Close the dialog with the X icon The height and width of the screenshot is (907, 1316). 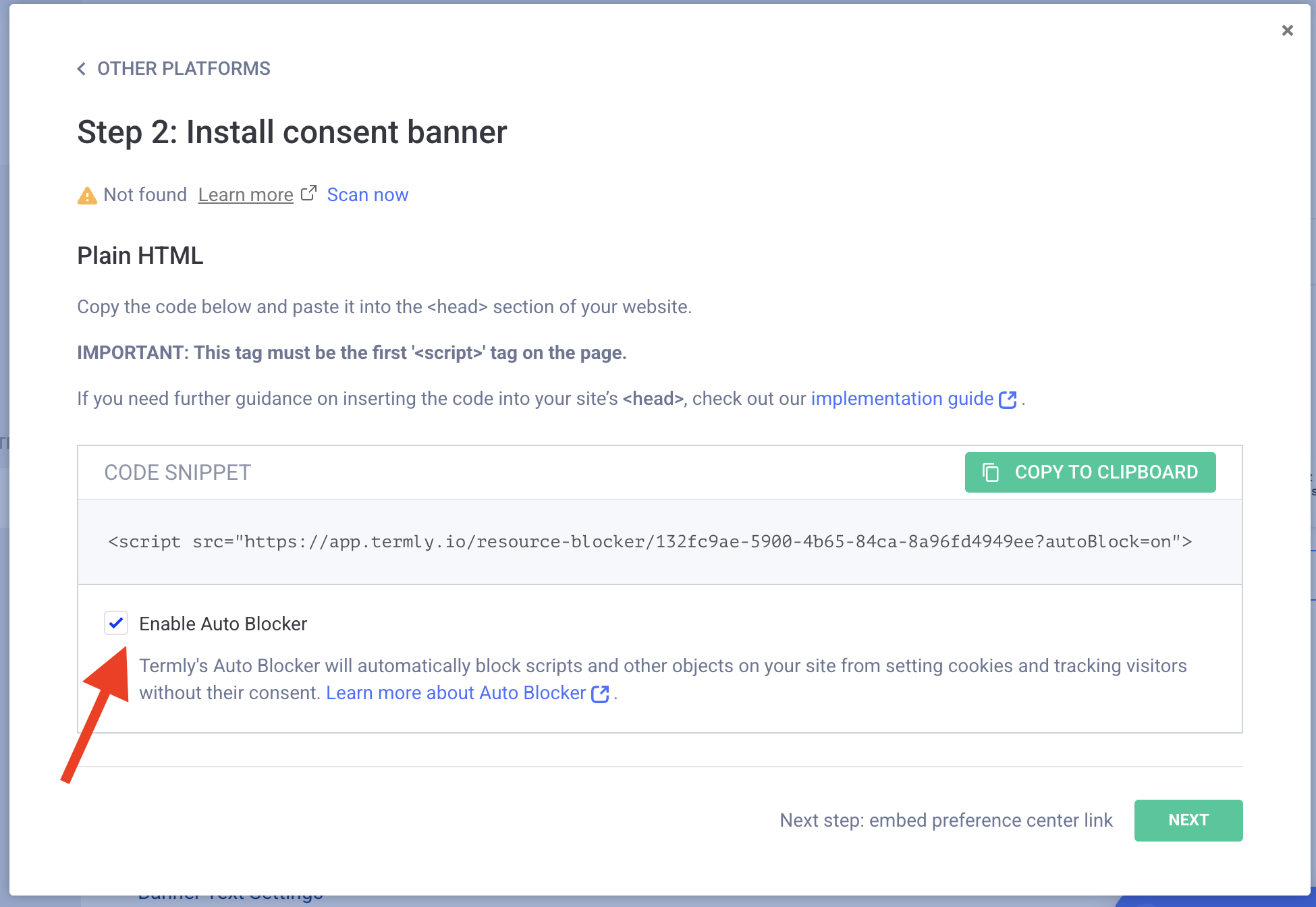tap(1287, 30)
